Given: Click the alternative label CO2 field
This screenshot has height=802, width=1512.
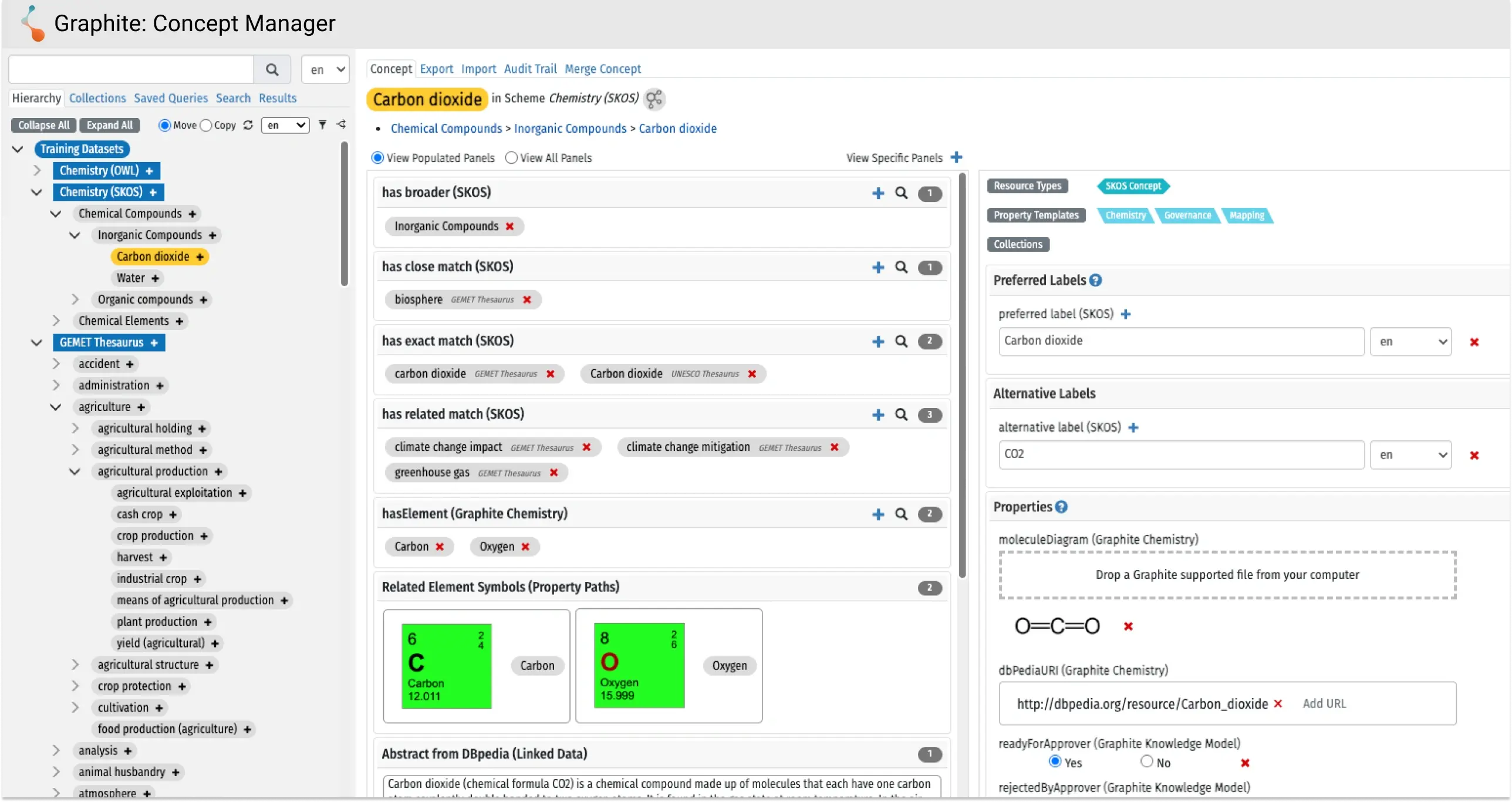Looking at the screenshot, I should tap(1181, 454).
